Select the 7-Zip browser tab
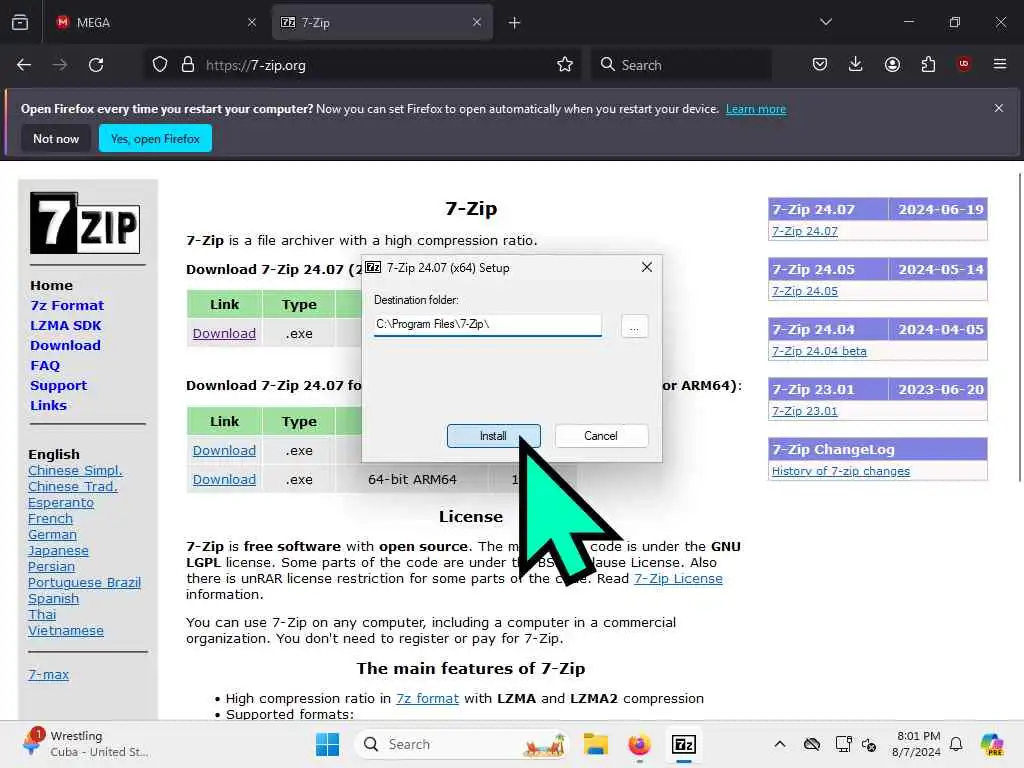1024x768 pixels. (382, 23)
